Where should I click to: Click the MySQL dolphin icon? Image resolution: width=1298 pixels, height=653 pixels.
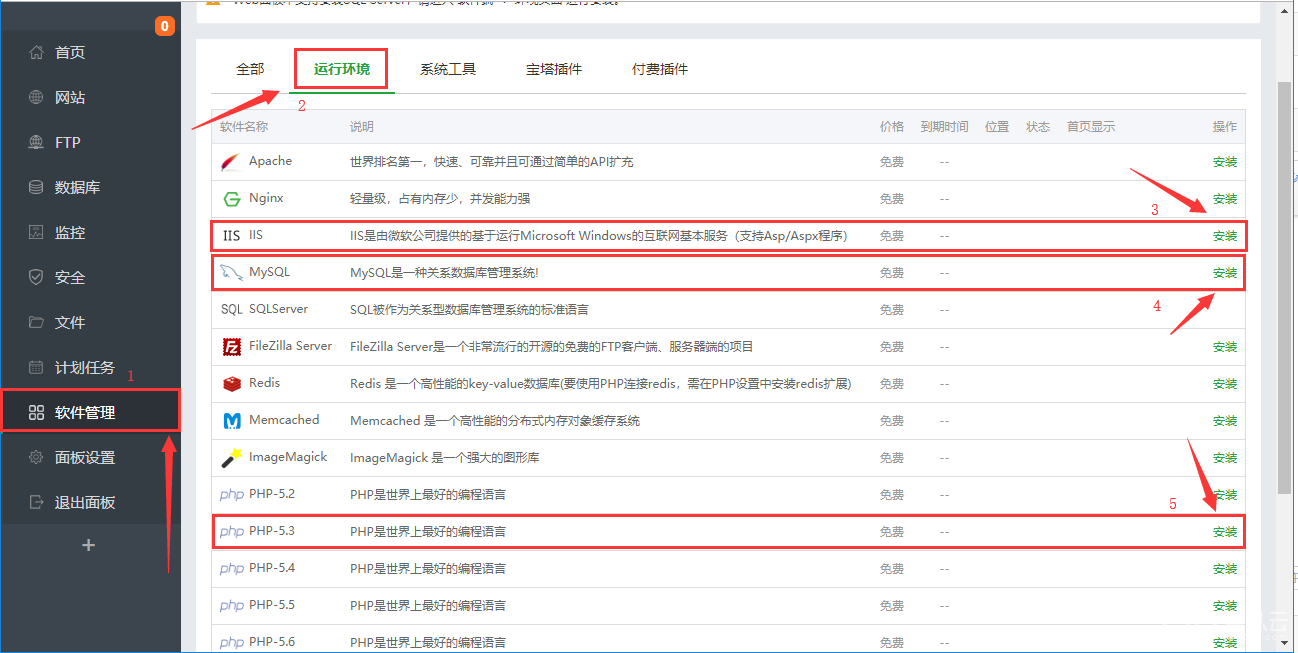tap(231, 273)
